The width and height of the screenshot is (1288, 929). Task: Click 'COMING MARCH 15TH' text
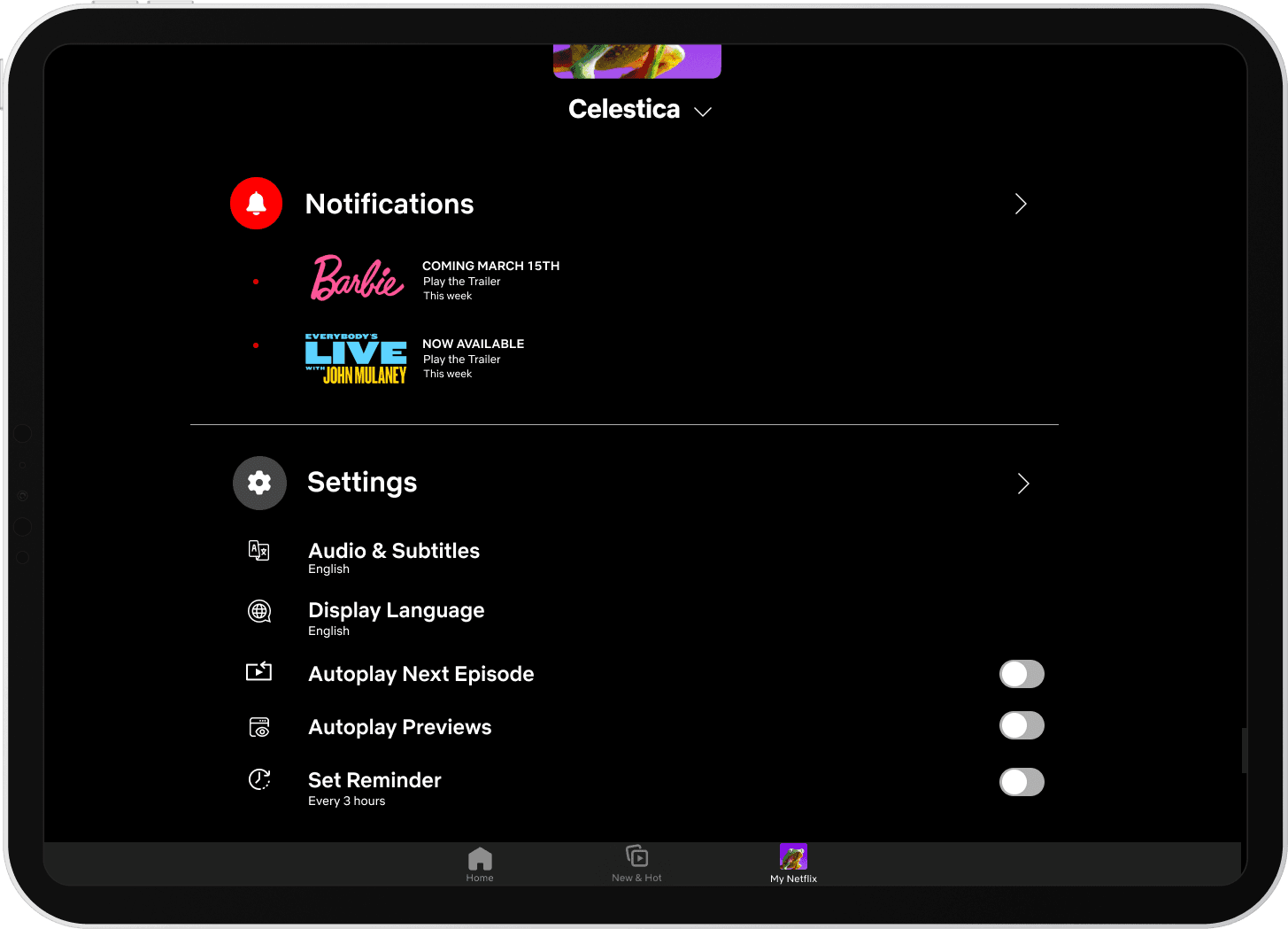pos(490,266)
